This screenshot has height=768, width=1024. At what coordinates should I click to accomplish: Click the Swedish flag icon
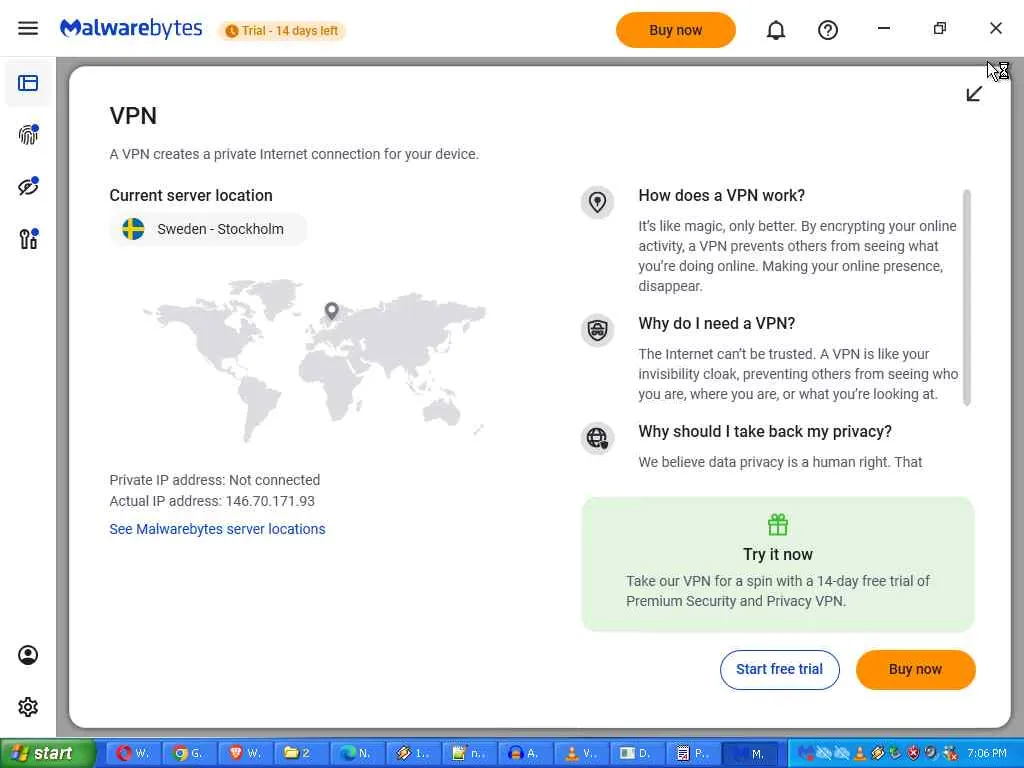pos(133,229)
